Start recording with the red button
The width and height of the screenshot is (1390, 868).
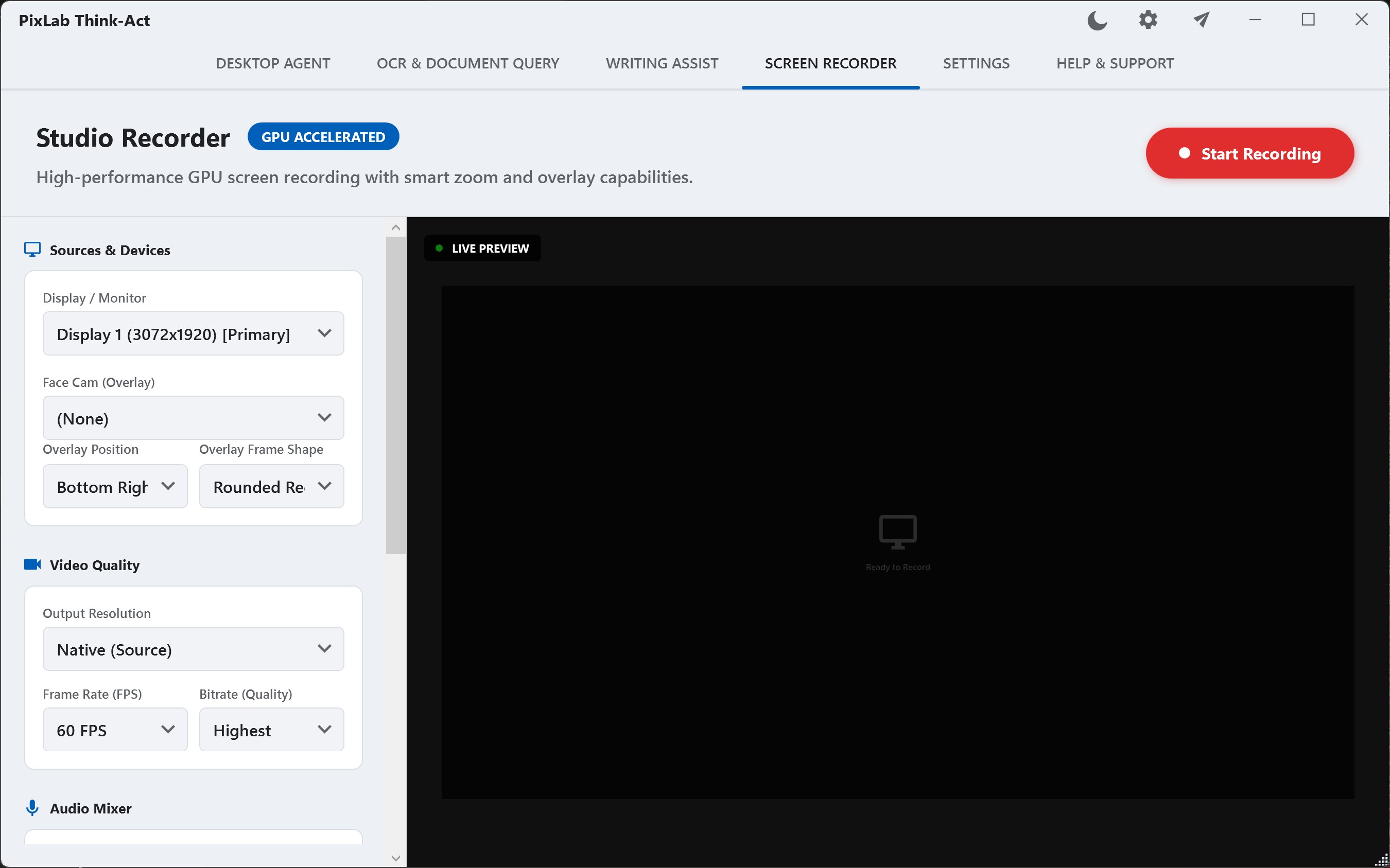1250,153
